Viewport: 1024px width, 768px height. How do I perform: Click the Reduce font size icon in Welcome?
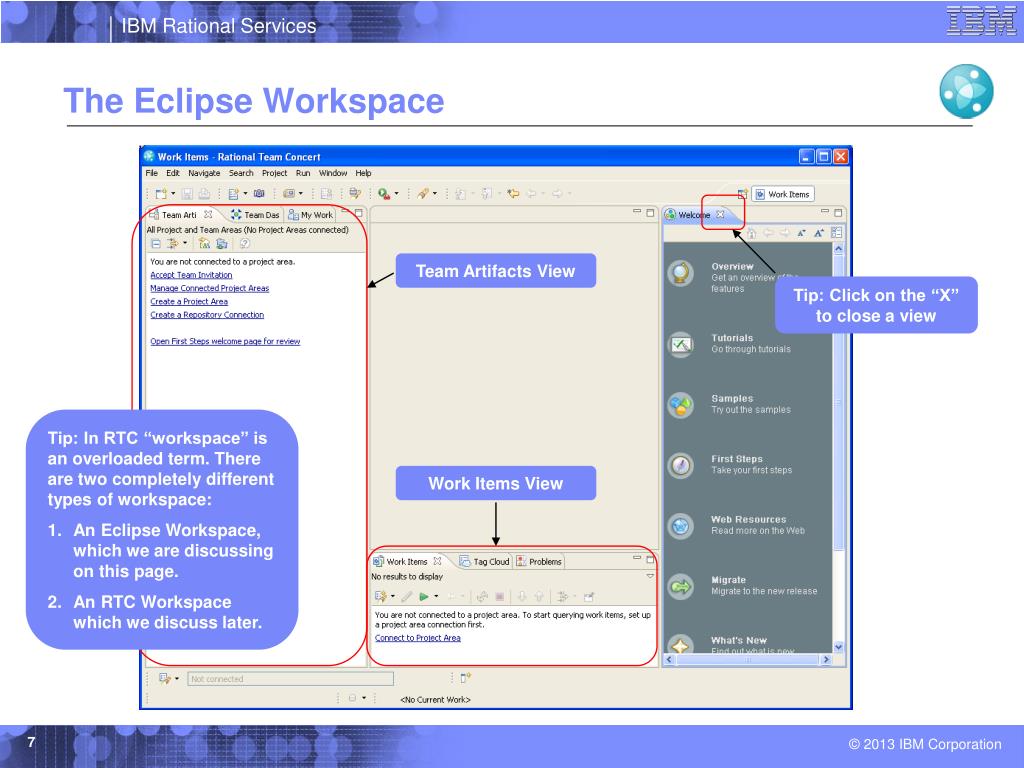(801, 232)
